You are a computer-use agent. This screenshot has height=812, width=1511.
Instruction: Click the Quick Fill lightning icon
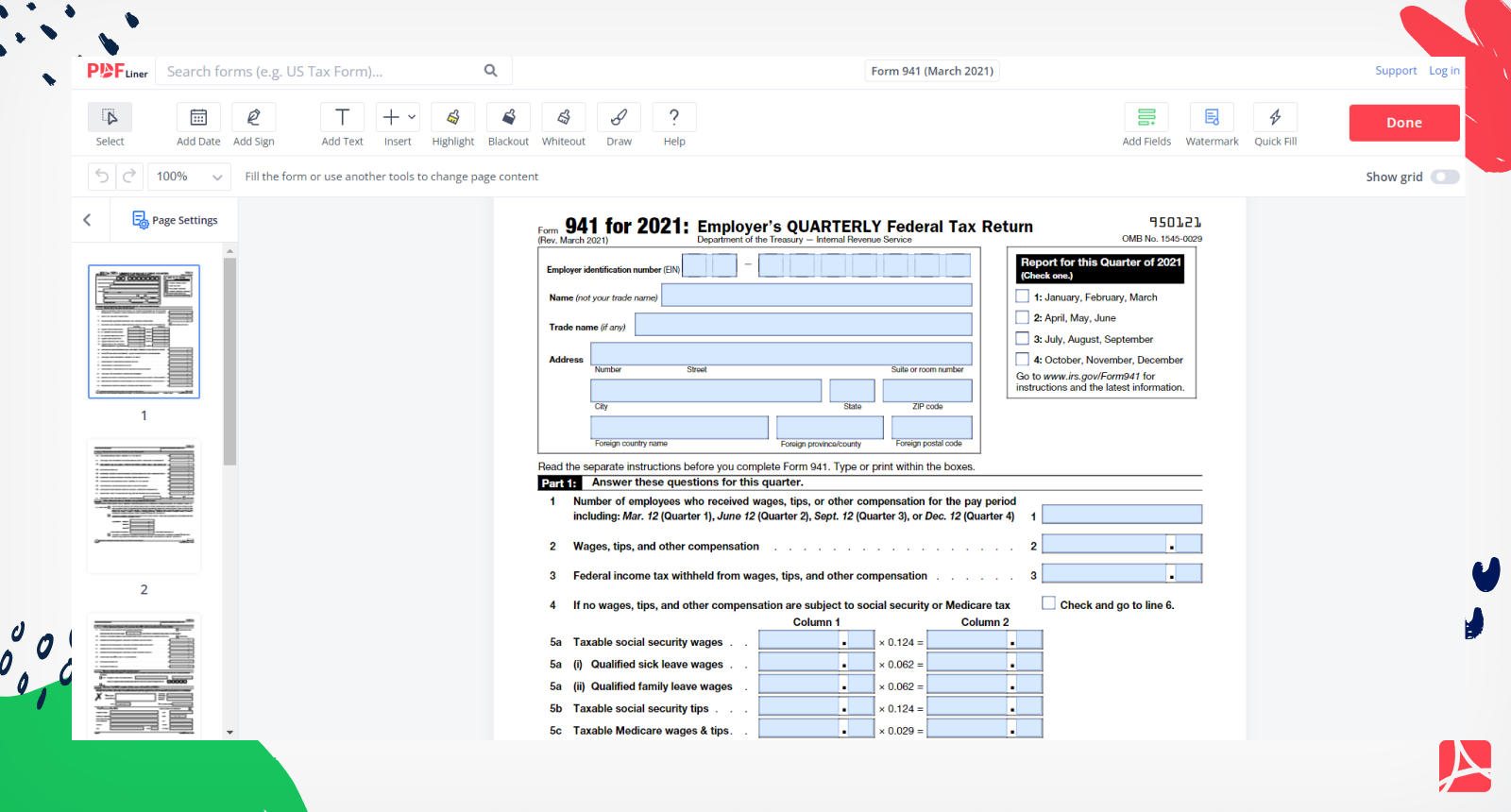tap(1275, 118)
